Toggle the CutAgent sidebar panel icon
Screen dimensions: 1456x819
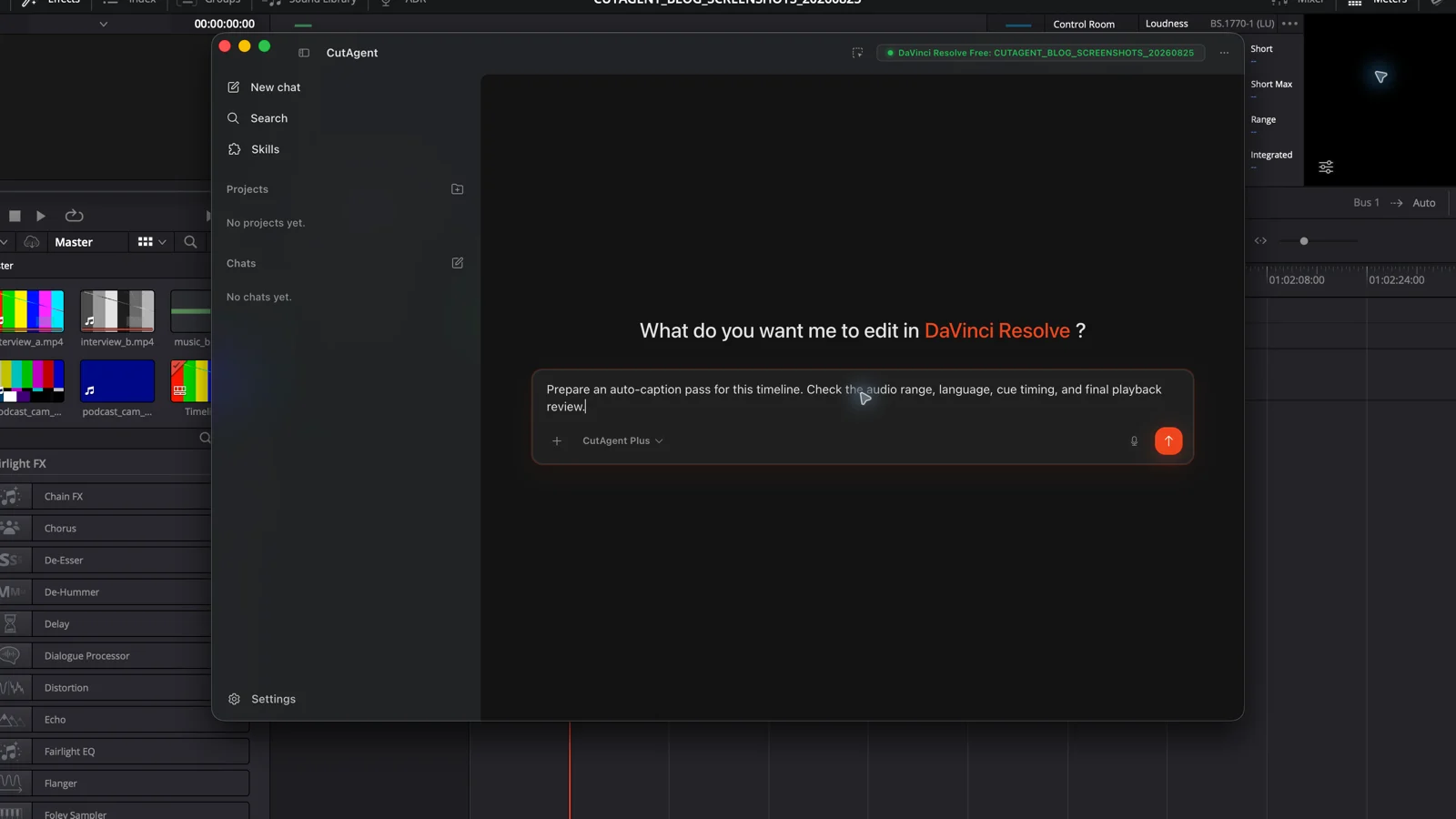304,53
